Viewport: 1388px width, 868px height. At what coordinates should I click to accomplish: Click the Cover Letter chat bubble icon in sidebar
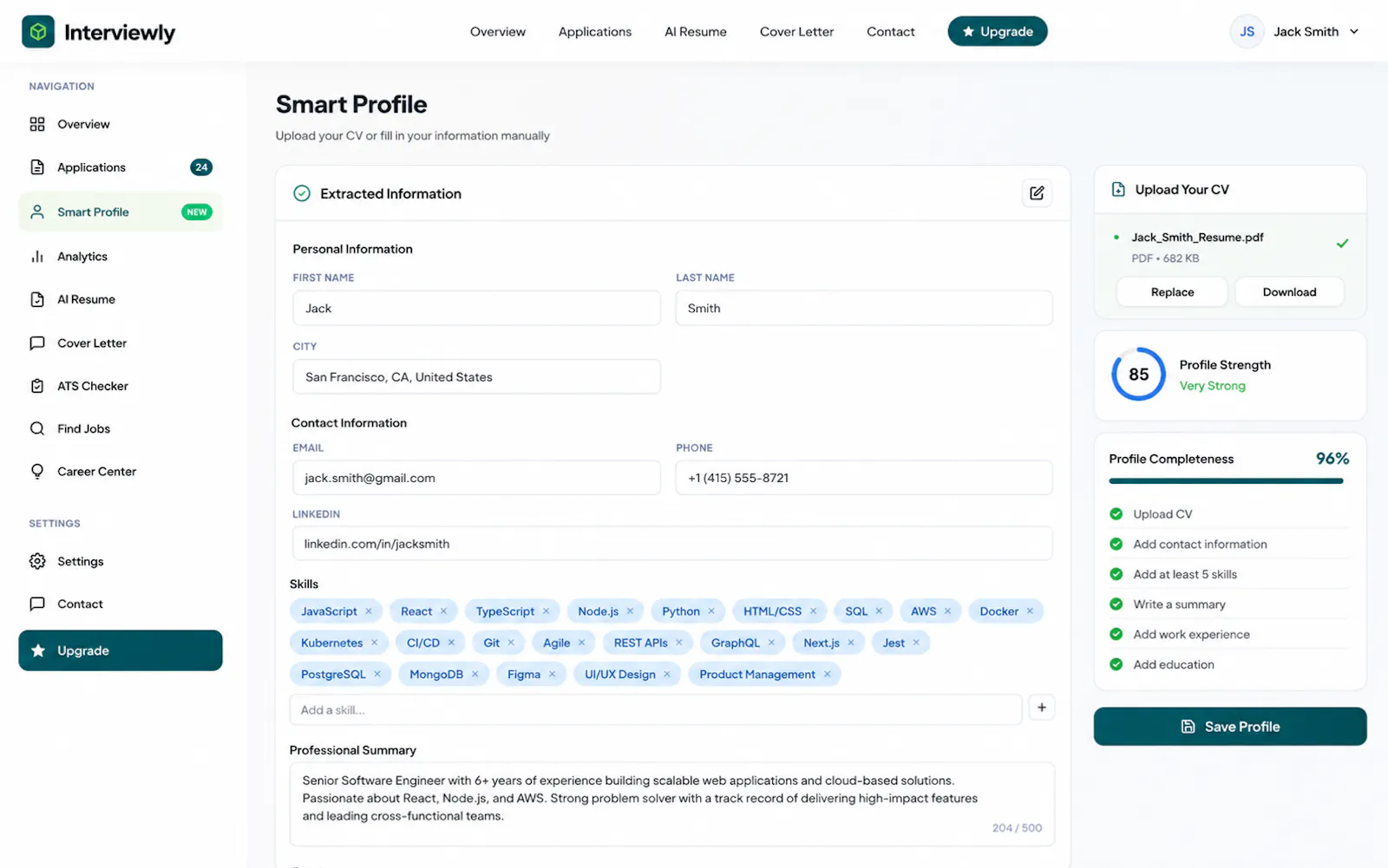[37, 343]
